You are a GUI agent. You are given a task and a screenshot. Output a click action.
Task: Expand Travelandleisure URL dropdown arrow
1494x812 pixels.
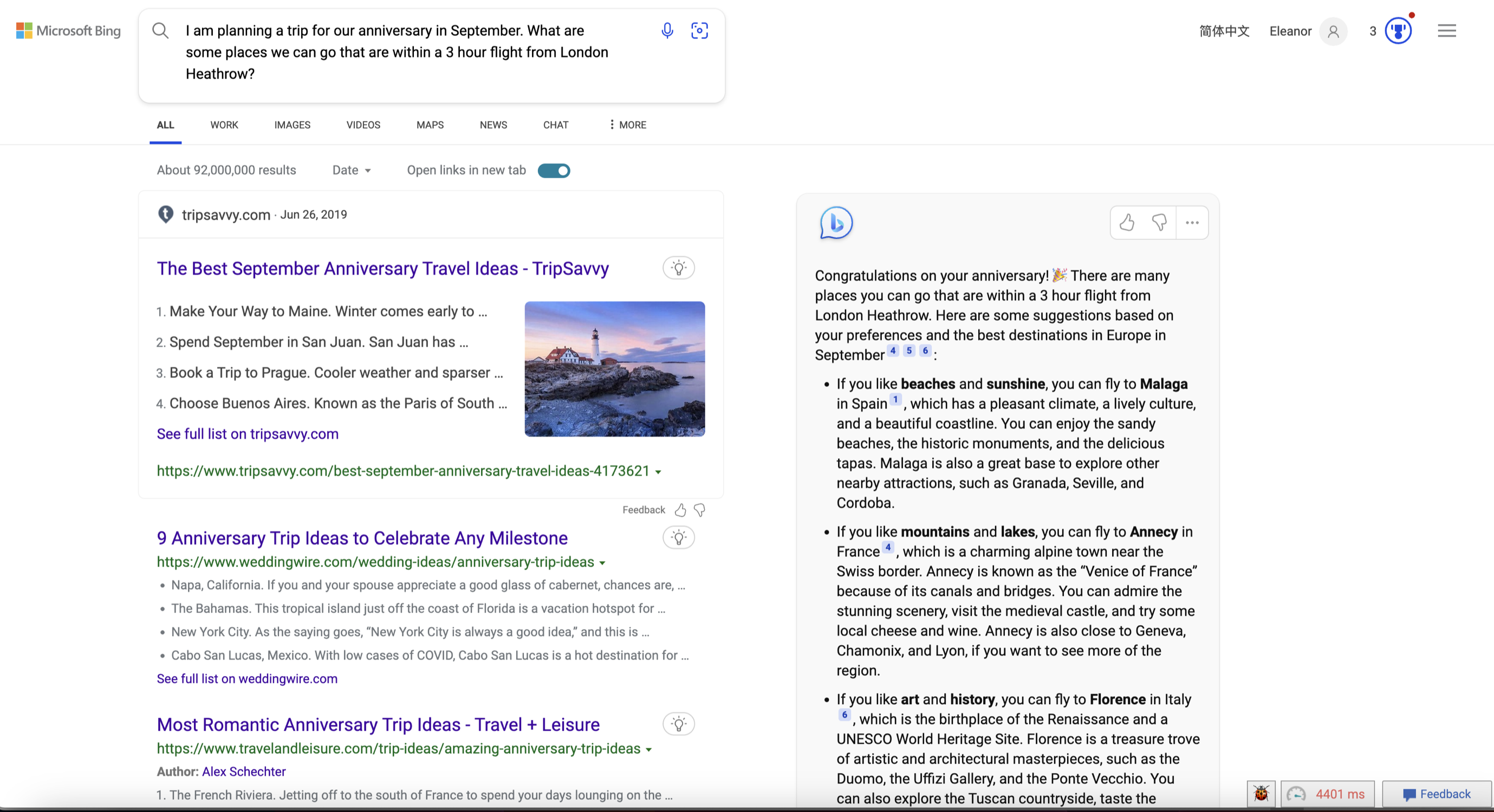point(648,750)
